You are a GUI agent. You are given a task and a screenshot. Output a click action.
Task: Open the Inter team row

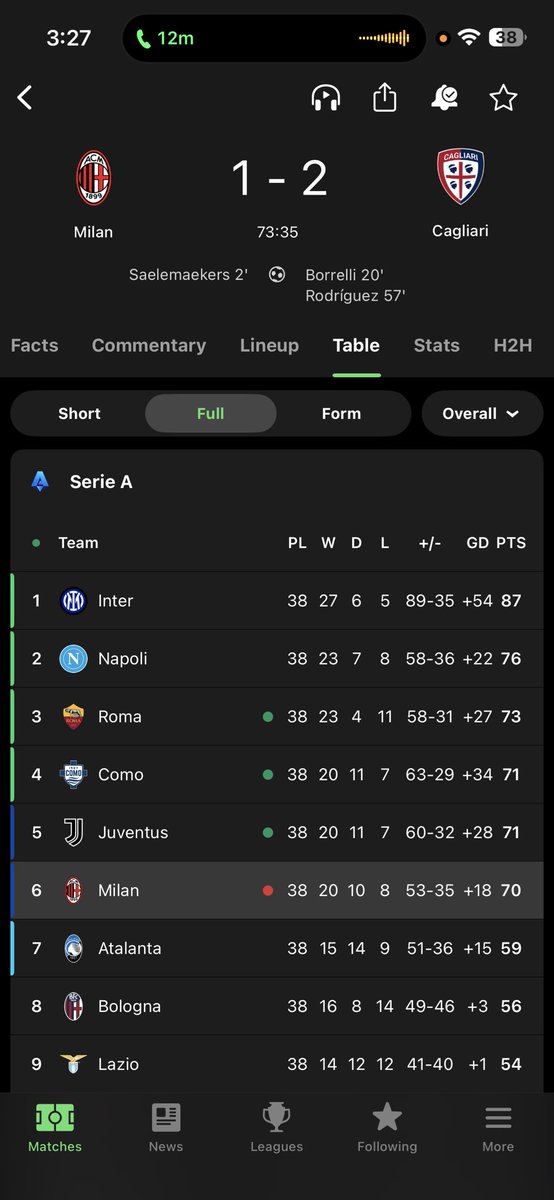point(277,601)
